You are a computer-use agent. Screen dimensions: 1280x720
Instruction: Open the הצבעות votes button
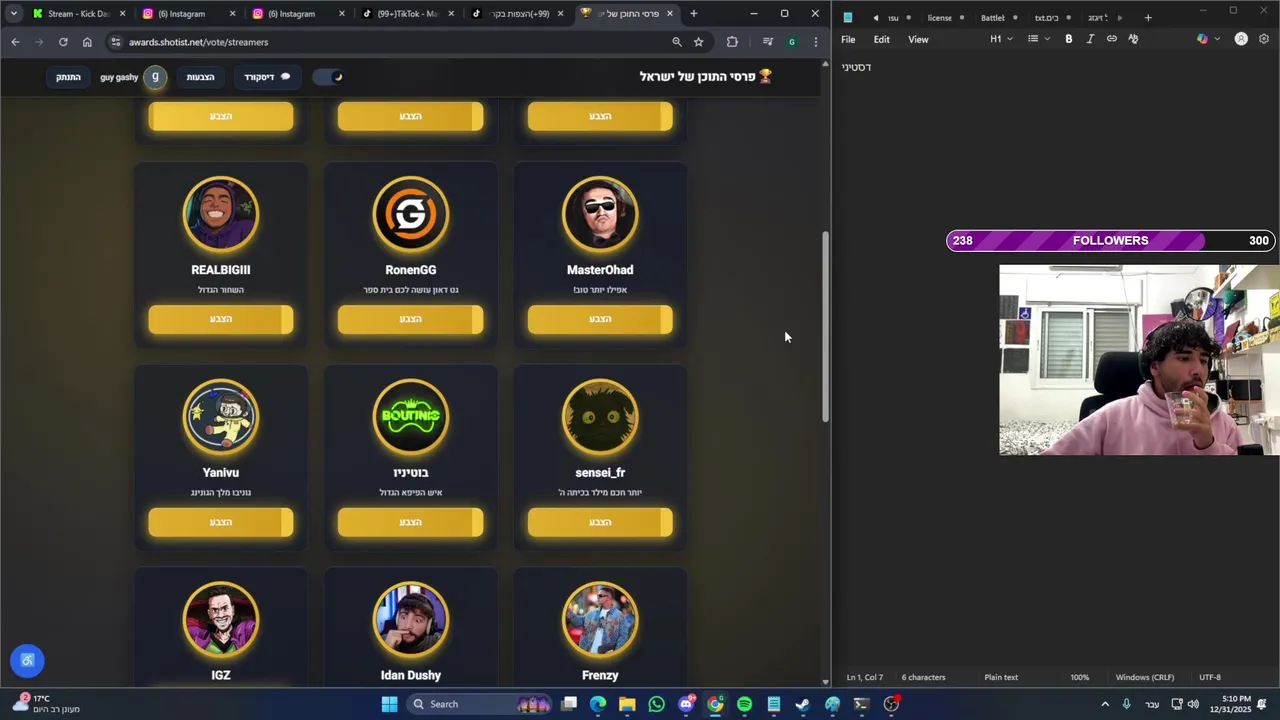click(201, 77)
